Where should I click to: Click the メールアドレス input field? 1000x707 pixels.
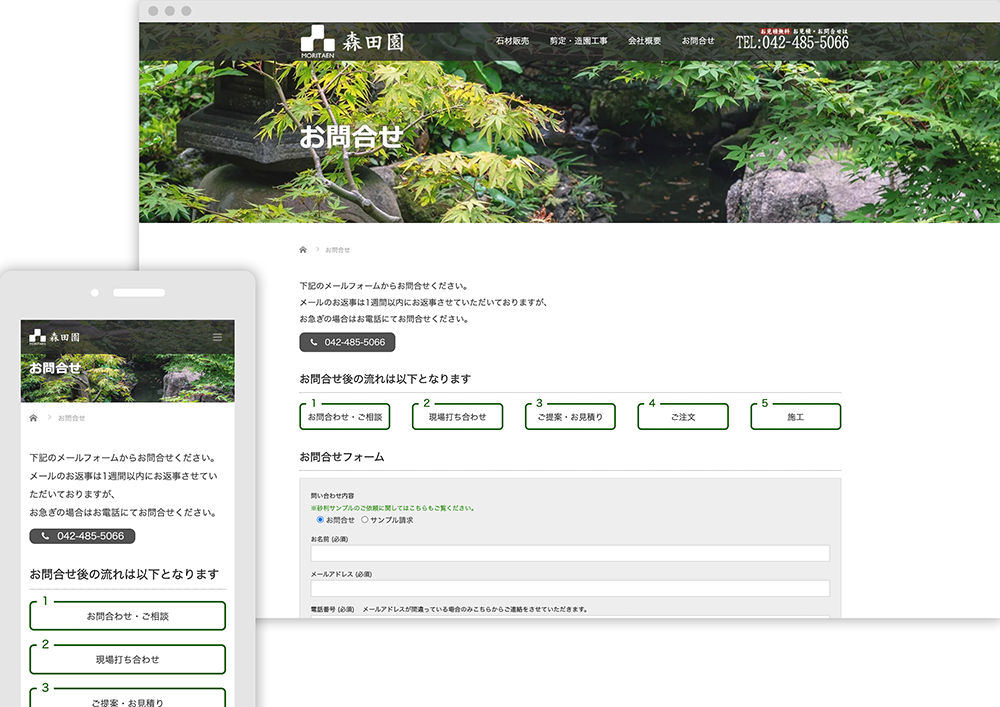pos(570,588)
